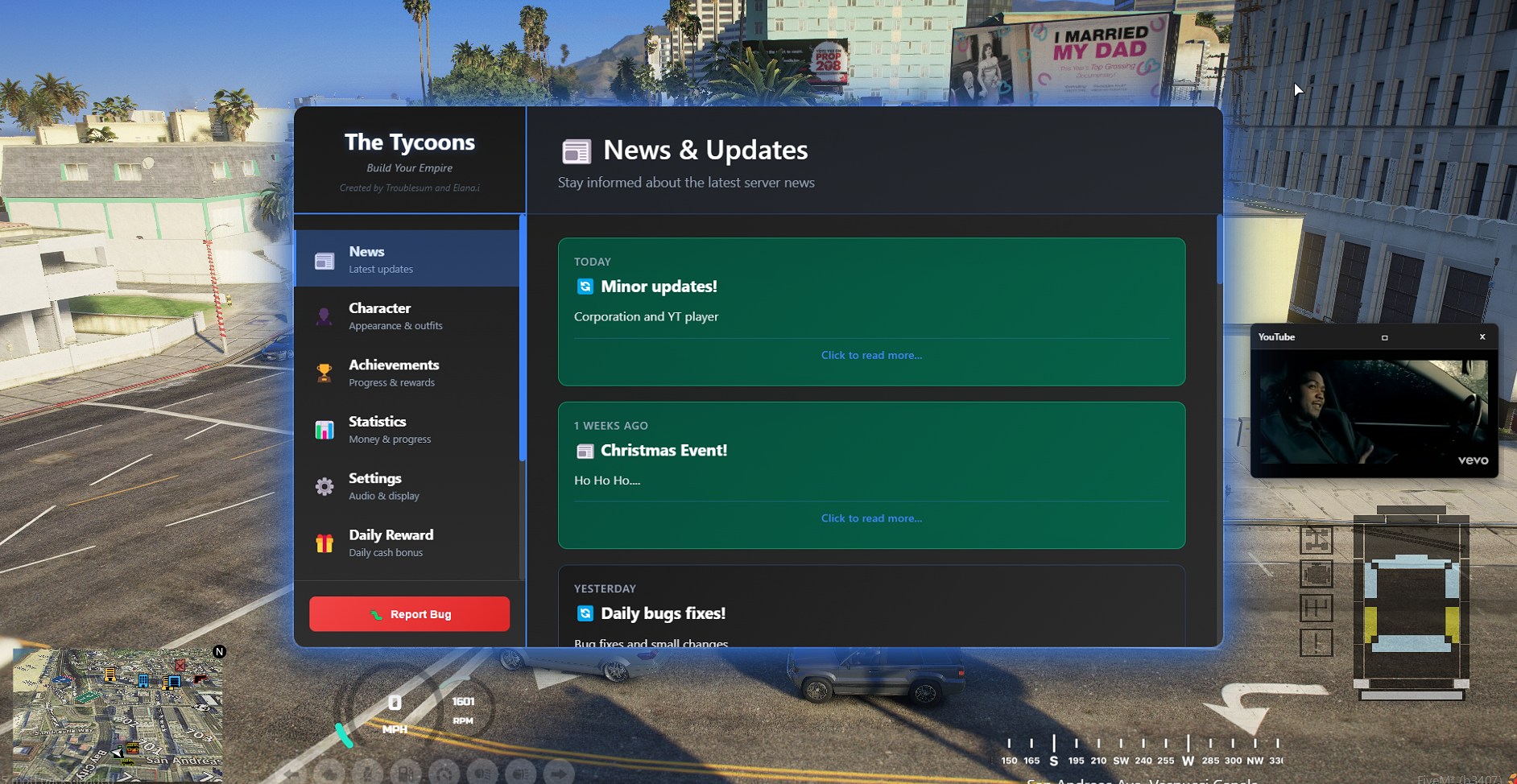Click the newspaper icon in News & Updates header
The image size is (1517, 784).
pos(577,151)
